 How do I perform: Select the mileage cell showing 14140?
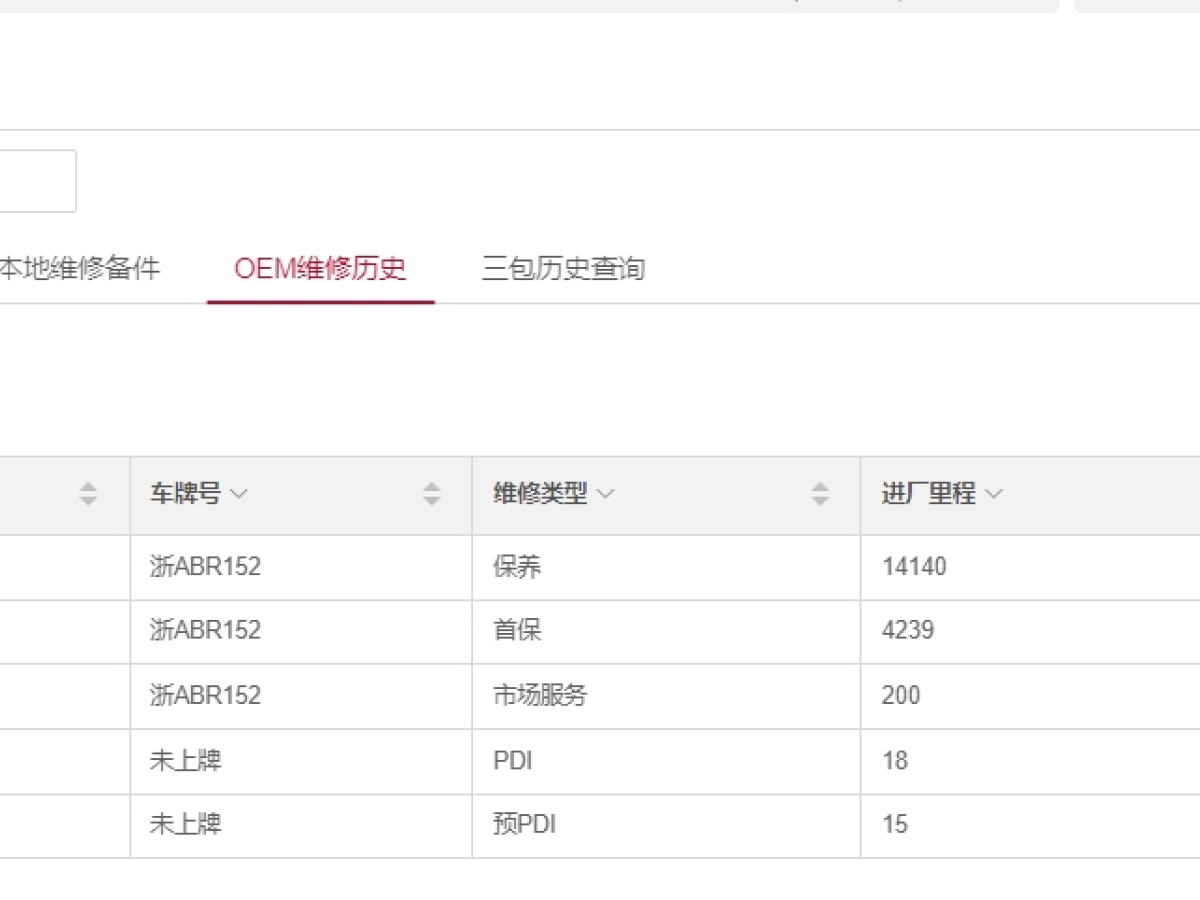[x=914, y=567]
